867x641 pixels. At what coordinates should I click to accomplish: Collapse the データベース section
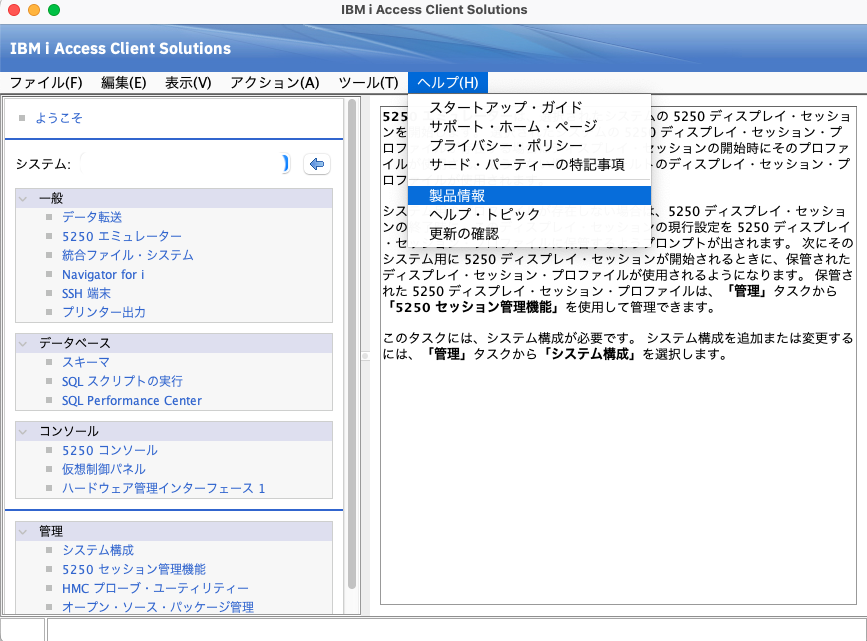coord(22,343)
